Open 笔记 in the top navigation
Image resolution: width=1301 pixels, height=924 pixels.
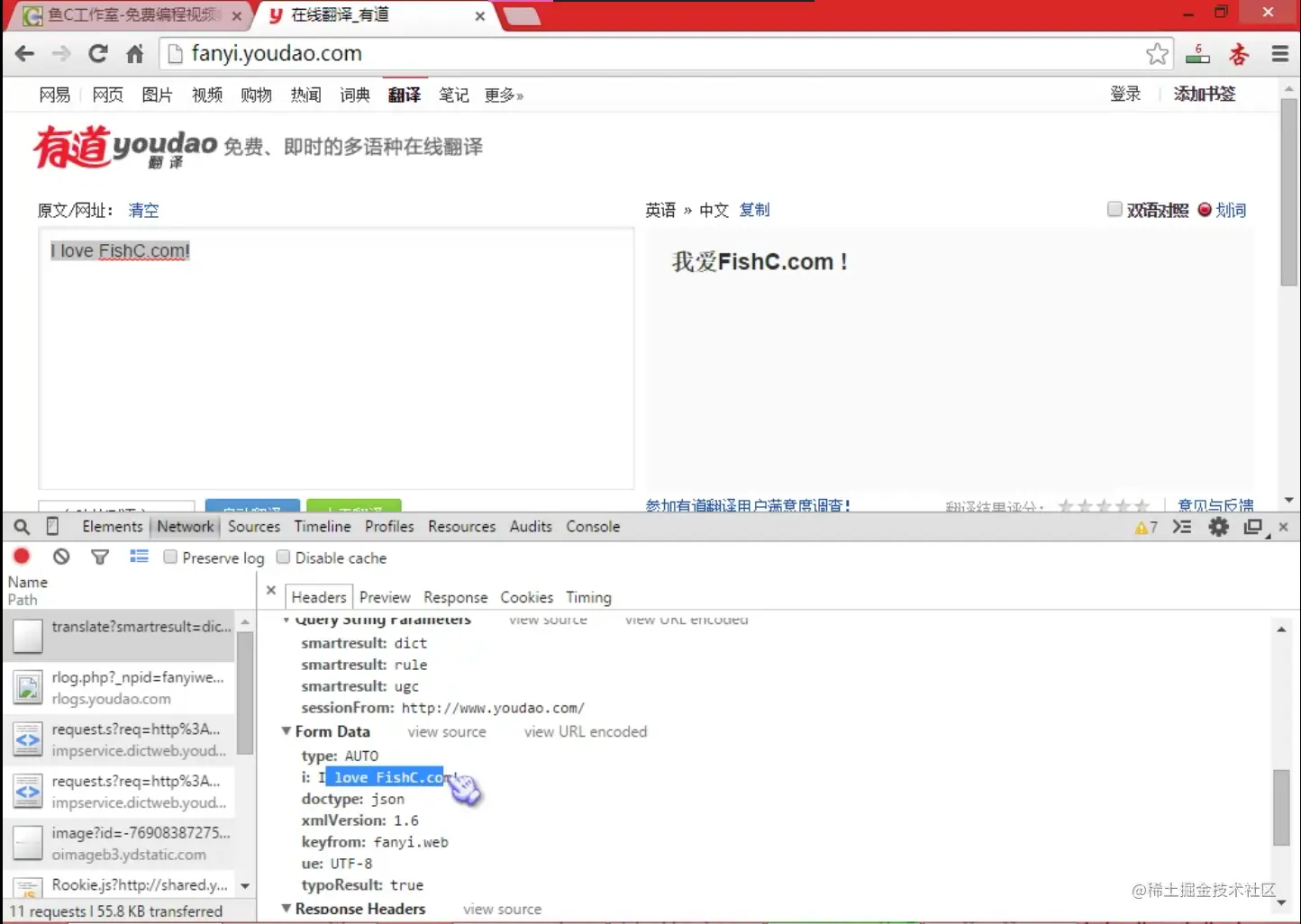click(x=454, y=95)
